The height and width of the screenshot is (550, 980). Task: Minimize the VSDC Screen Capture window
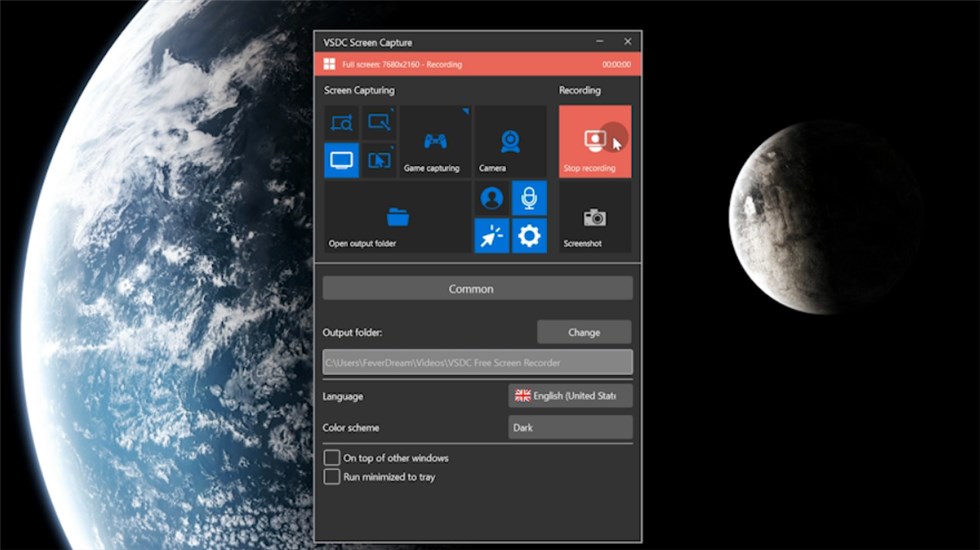pos(599,41)
